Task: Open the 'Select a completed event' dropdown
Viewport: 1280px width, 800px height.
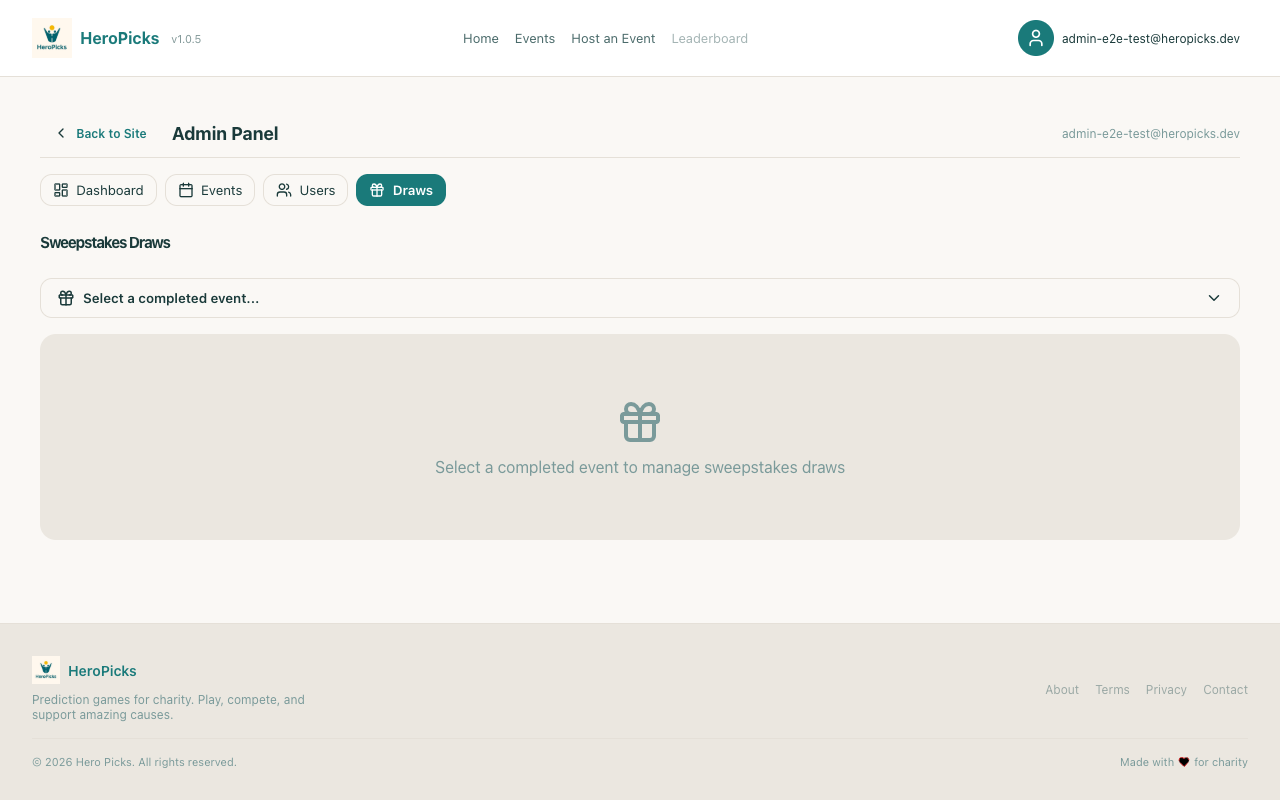Action: [x=640, y=298]
